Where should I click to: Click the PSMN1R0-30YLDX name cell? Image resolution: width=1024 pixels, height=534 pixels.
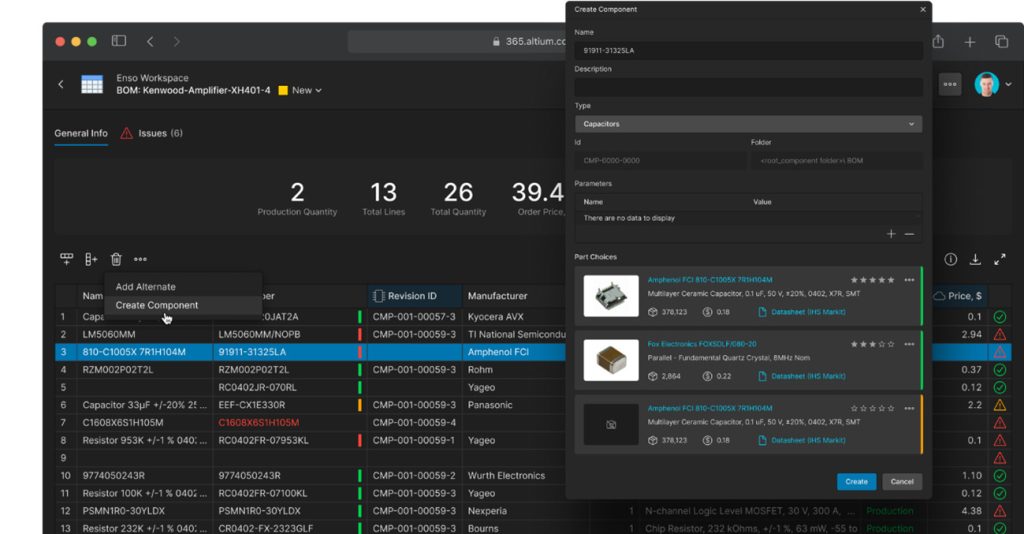pyautogui.click(x=144, y=510)
